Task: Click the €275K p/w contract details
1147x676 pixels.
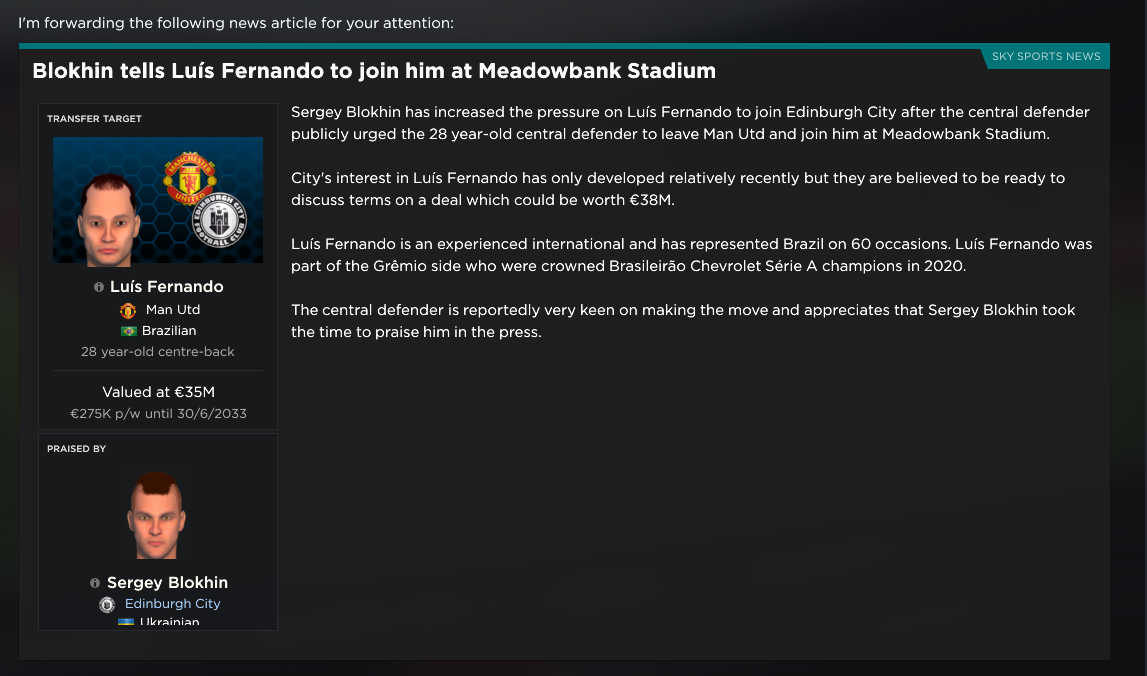Action: (158, 413)
